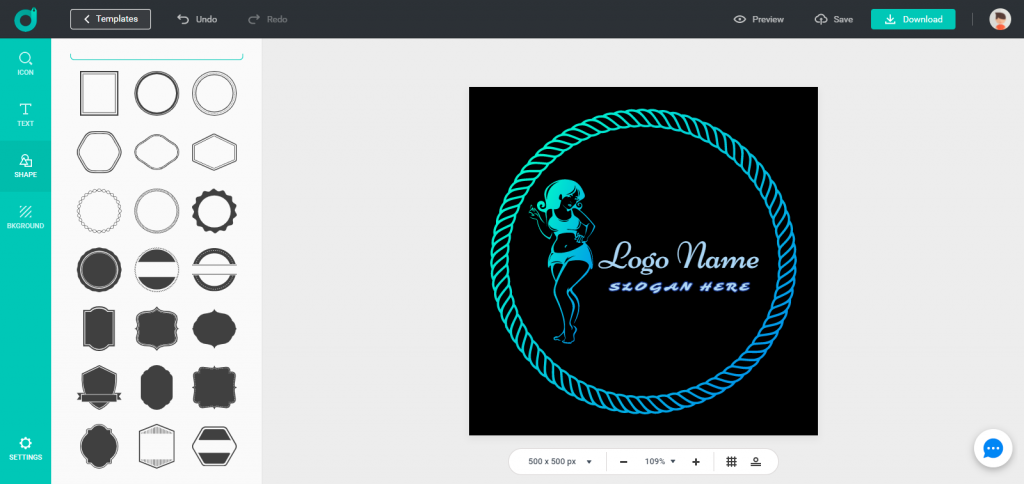This screenshot has width=1024, height=484.
Task: Open the Bkground panel
Action: (25, 216)
